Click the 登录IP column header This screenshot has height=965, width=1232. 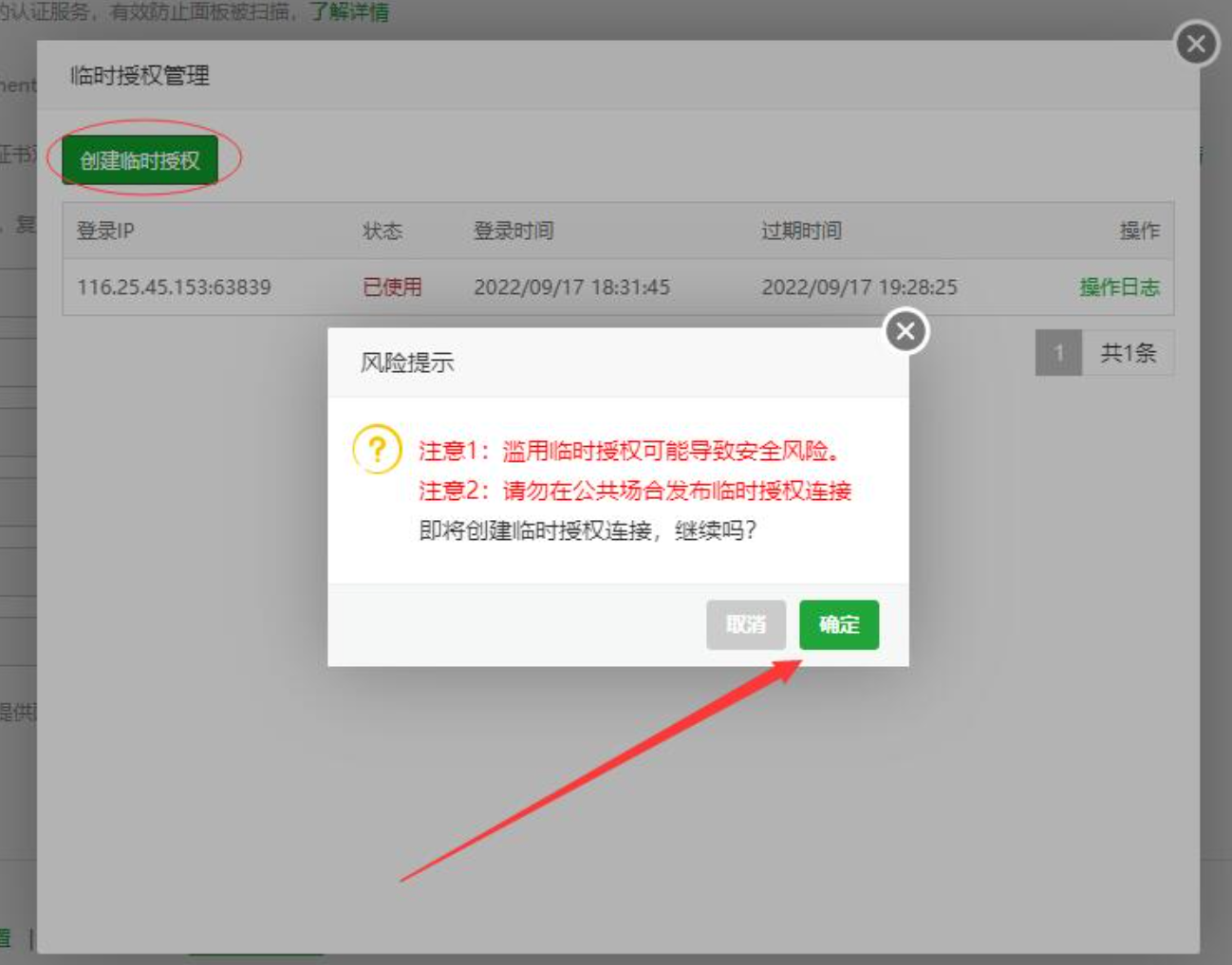coord(105,232)
